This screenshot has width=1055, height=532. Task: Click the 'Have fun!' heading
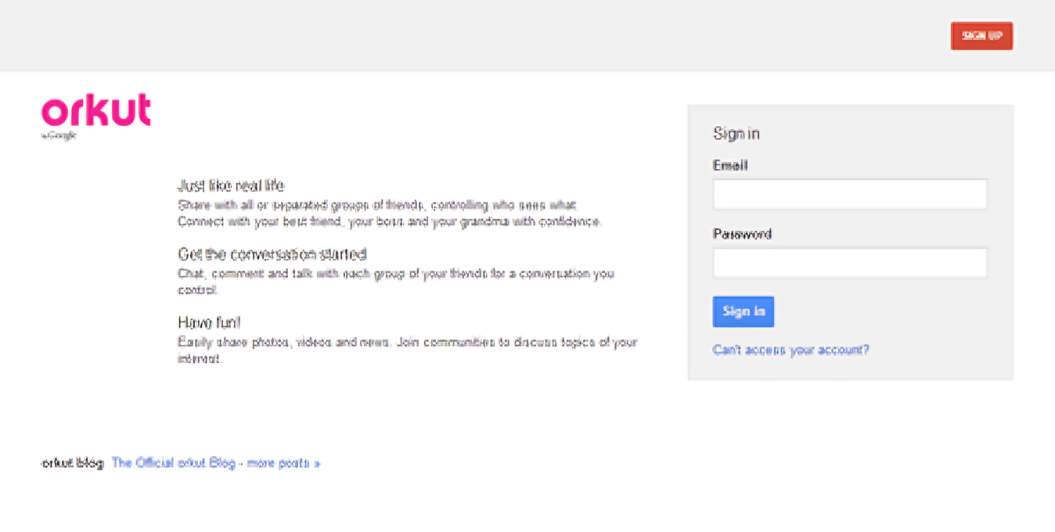(x=209, y=322)
